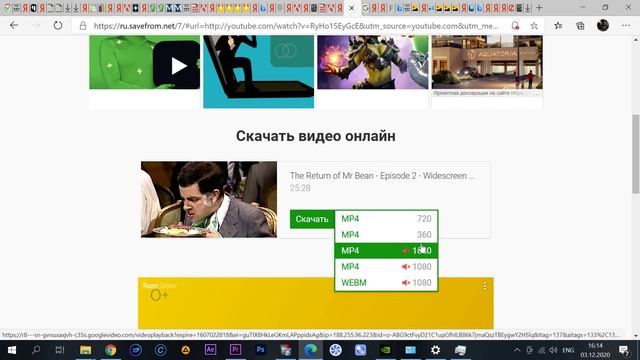Open the tracking prevention icon in address bar
Screen dimensions: 640x360
point(515,26)
